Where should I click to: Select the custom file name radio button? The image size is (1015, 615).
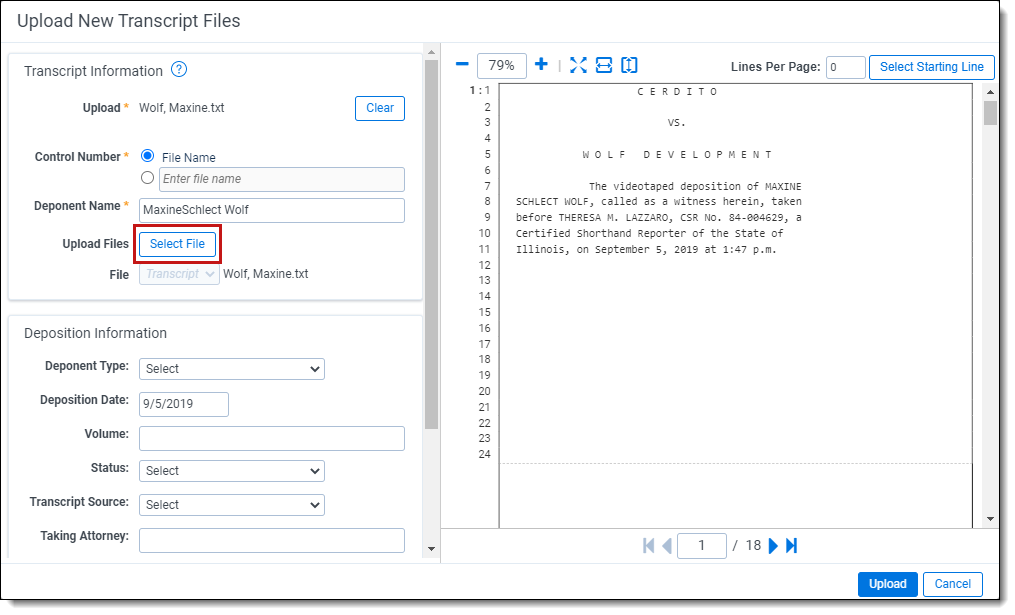coord(148,178)
